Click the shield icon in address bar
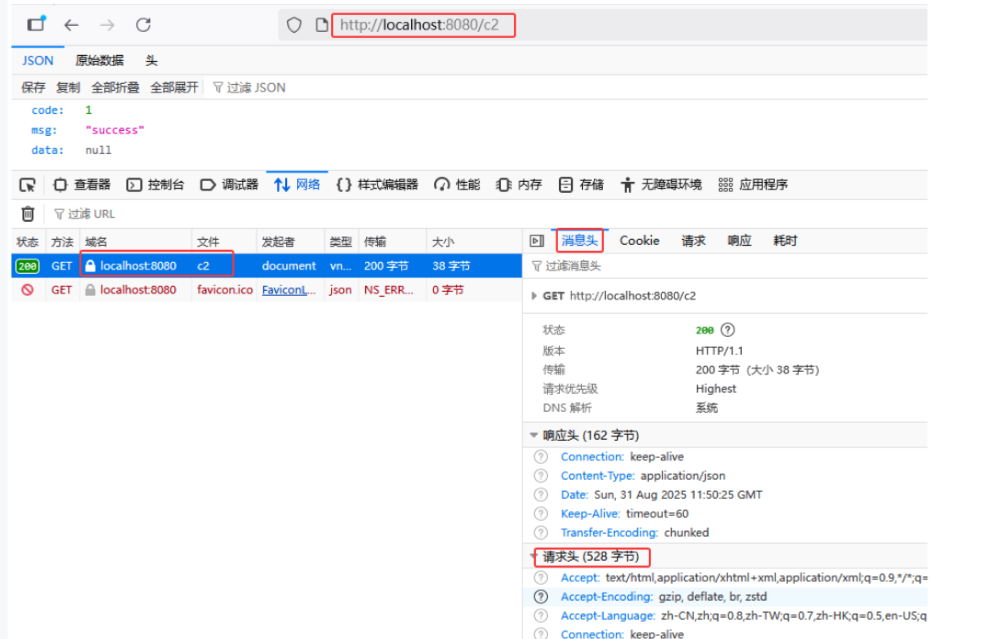Image resolution: width=988 pixels, height=639 pixels. pyautogui.click(x=294, y=25)
